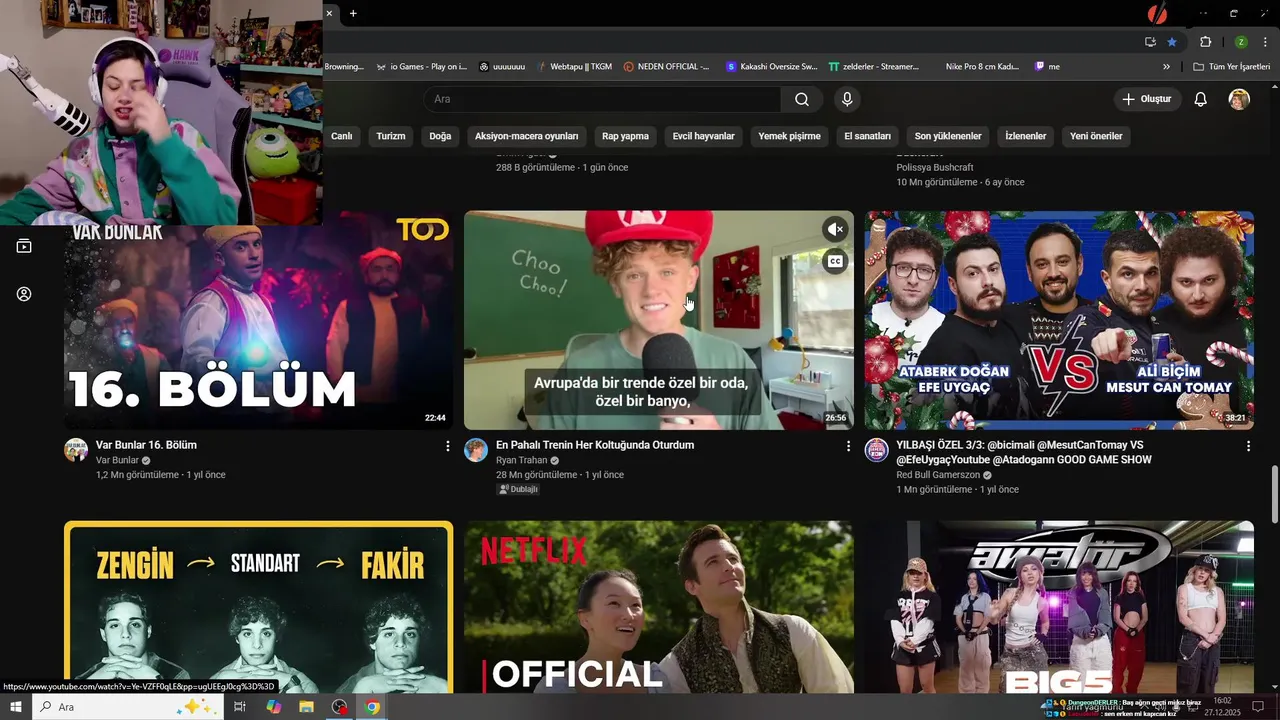This screenshot has width=1280, height=720.
Task: Select the Son yüklenenler chip
Action: click(x=948, y=136)
